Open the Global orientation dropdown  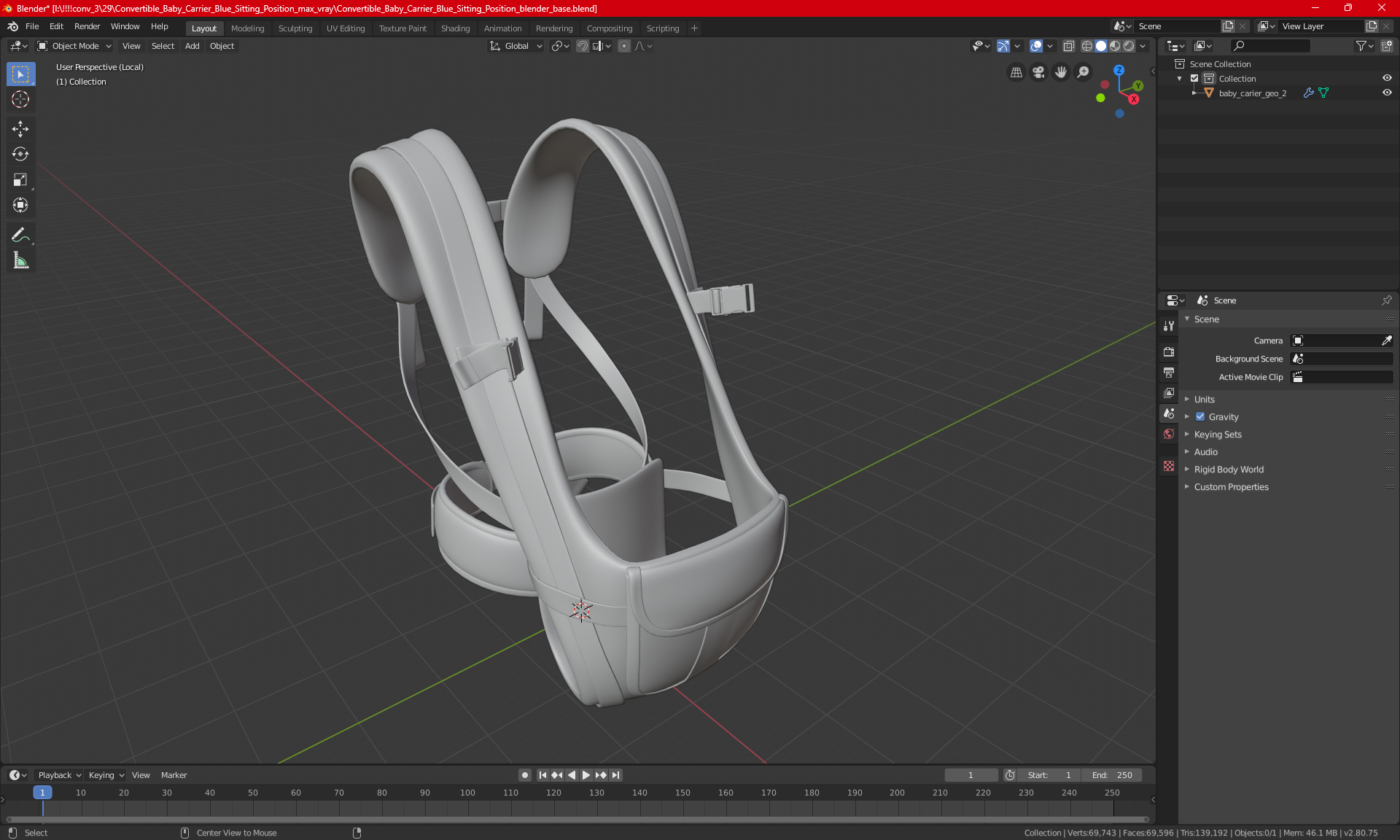click(516, 46)
